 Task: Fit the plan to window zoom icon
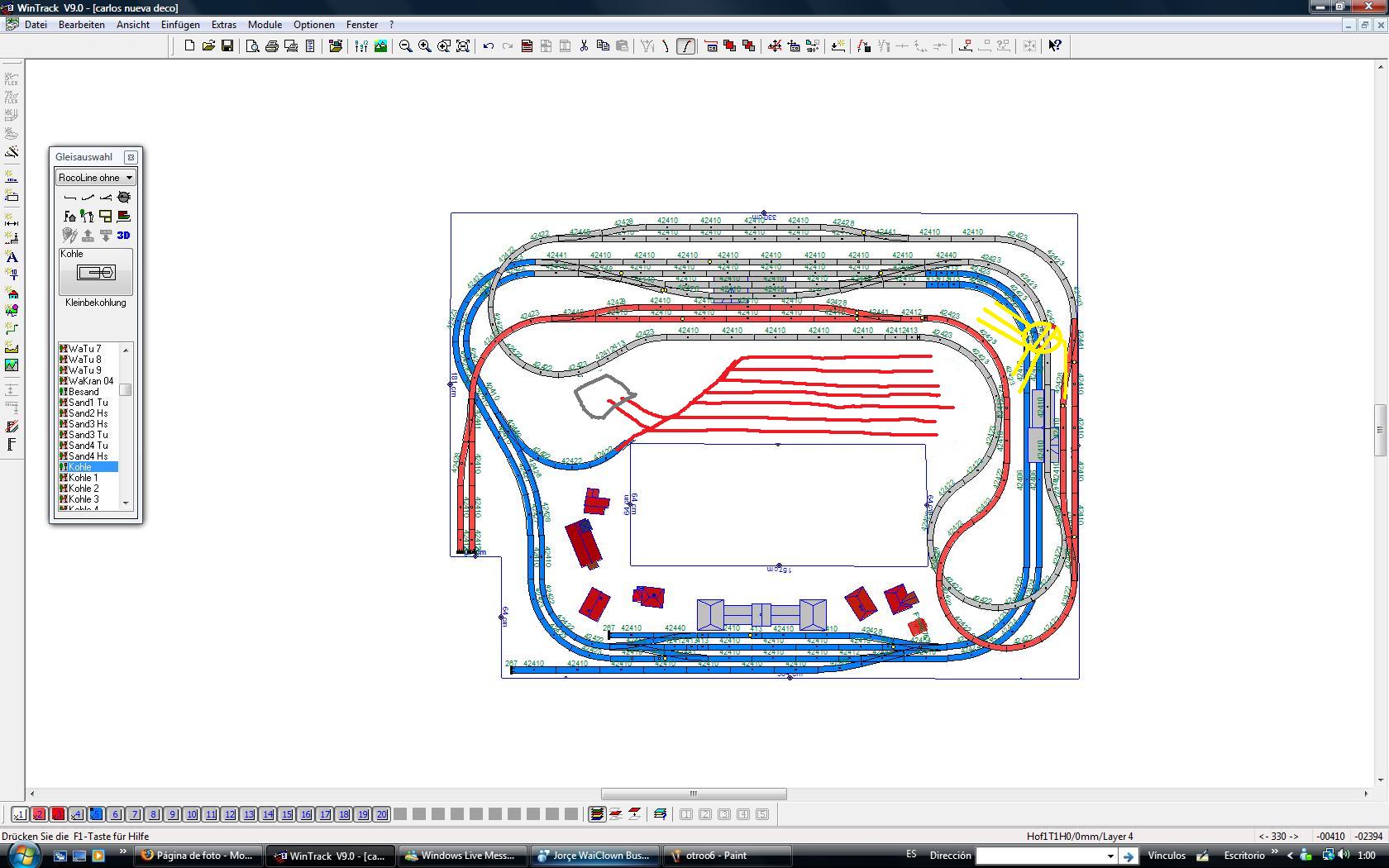point(463,46)
